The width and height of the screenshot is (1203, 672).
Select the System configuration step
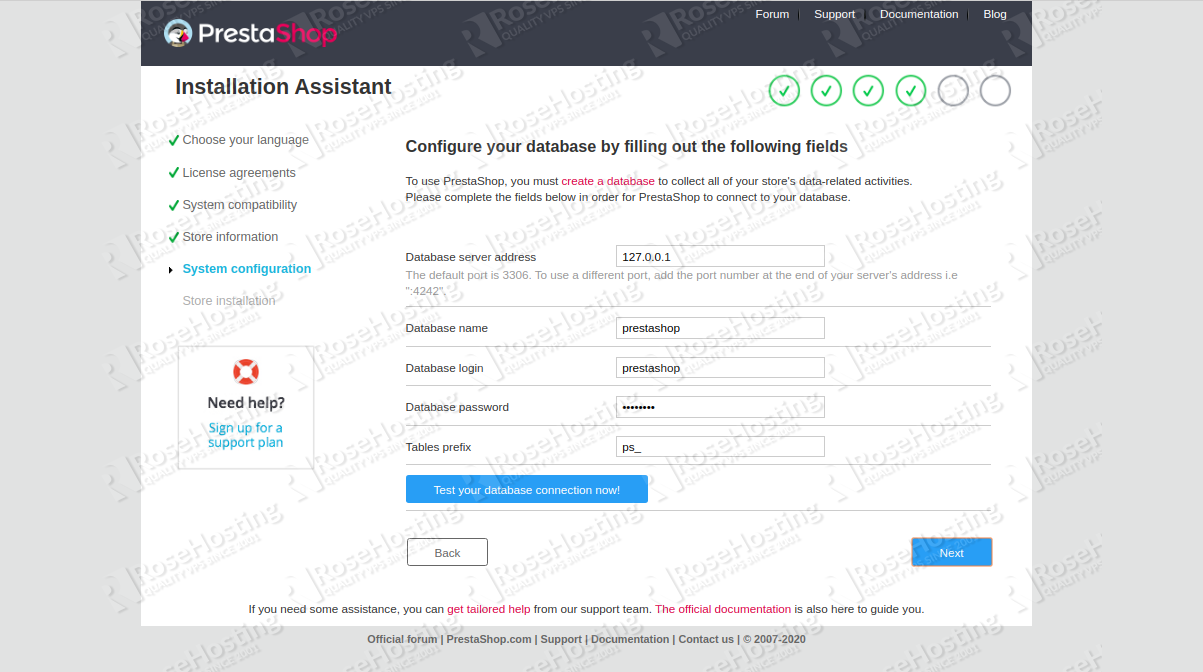[246, 268]
